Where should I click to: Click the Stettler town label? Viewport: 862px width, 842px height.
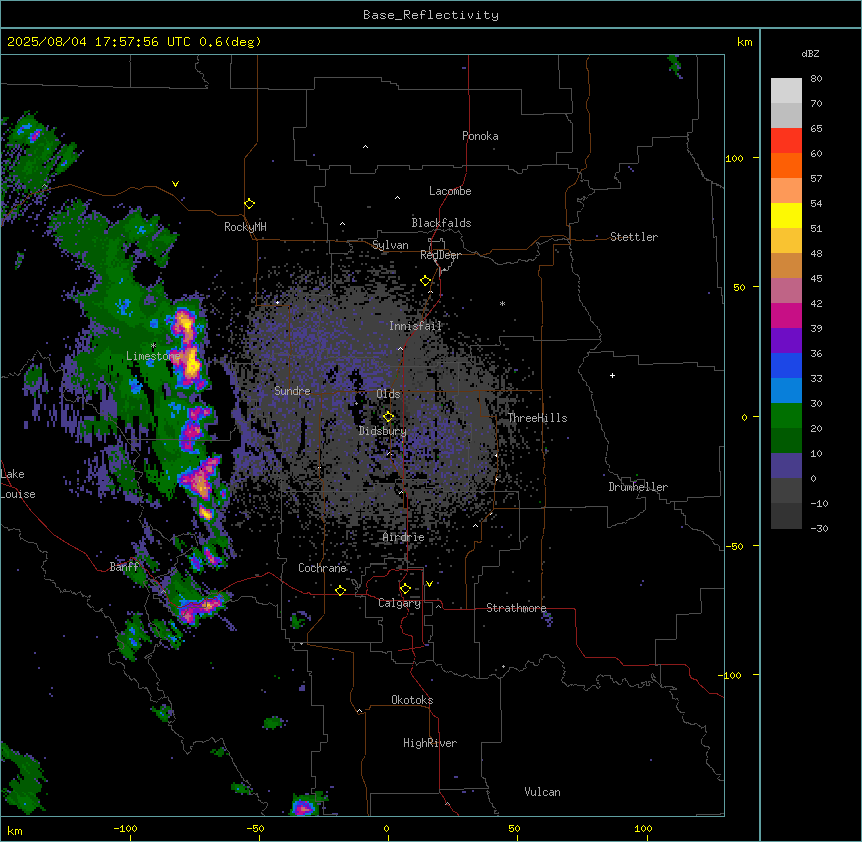click(634, 237)
